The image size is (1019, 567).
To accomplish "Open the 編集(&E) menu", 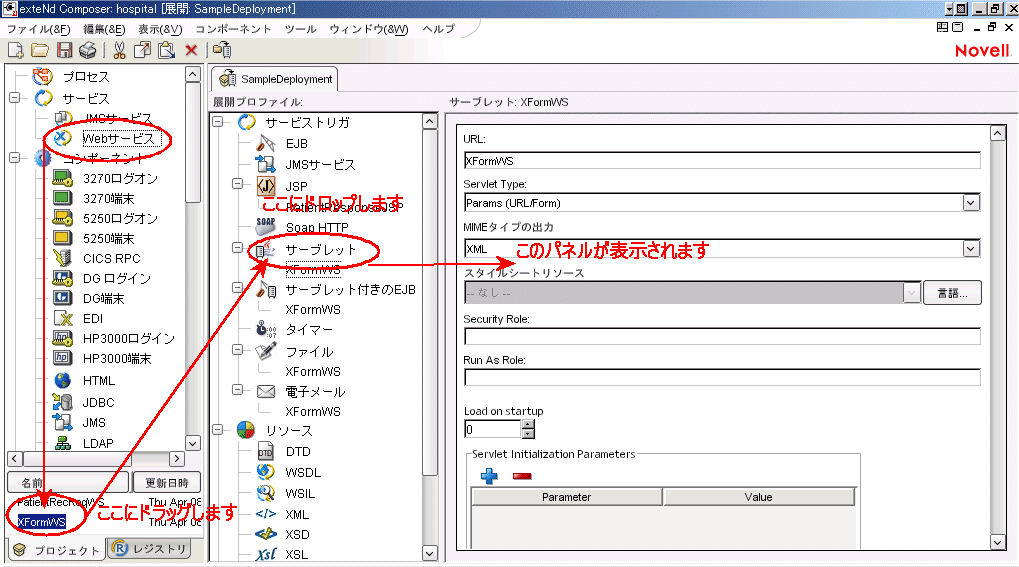I will 105,29.
